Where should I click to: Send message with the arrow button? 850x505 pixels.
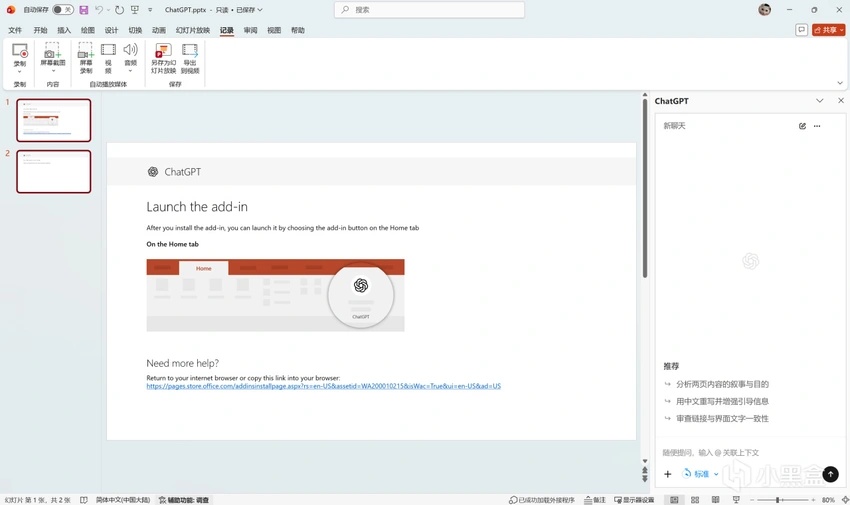click(x=830, y=474)
